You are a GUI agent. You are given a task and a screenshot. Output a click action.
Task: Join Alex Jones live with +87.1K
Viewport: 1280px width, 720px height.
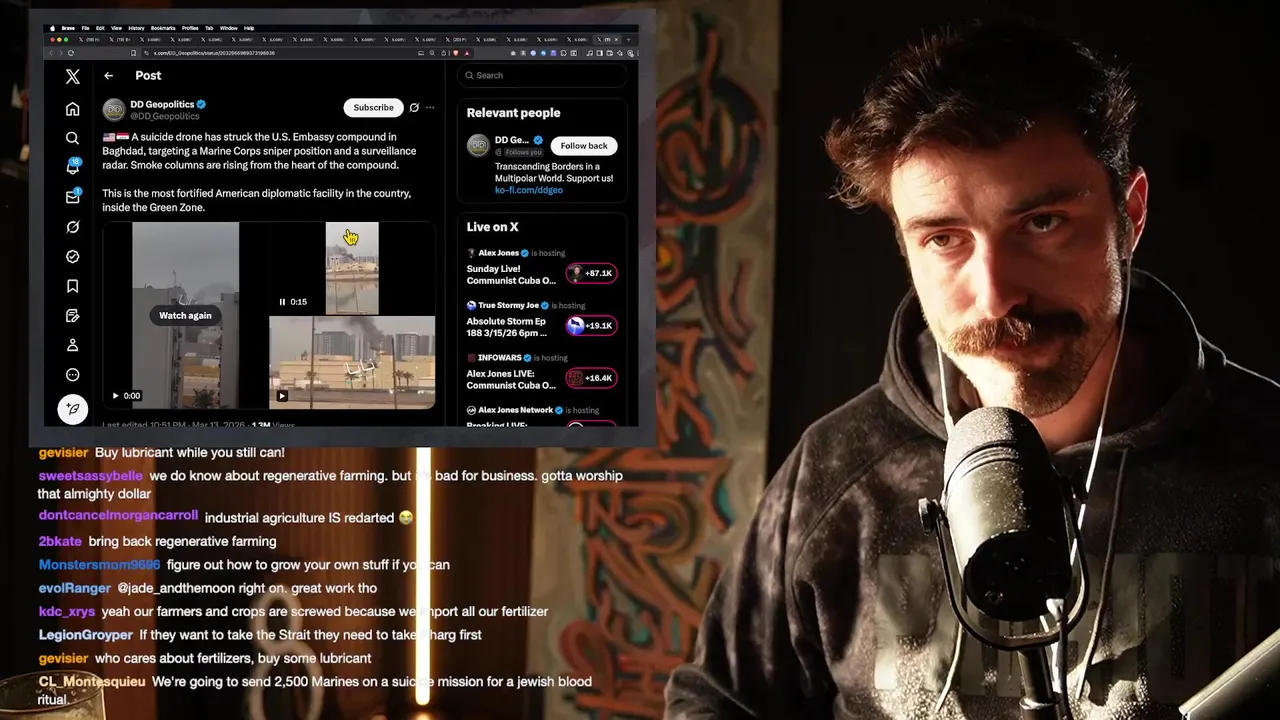(590, 273)
